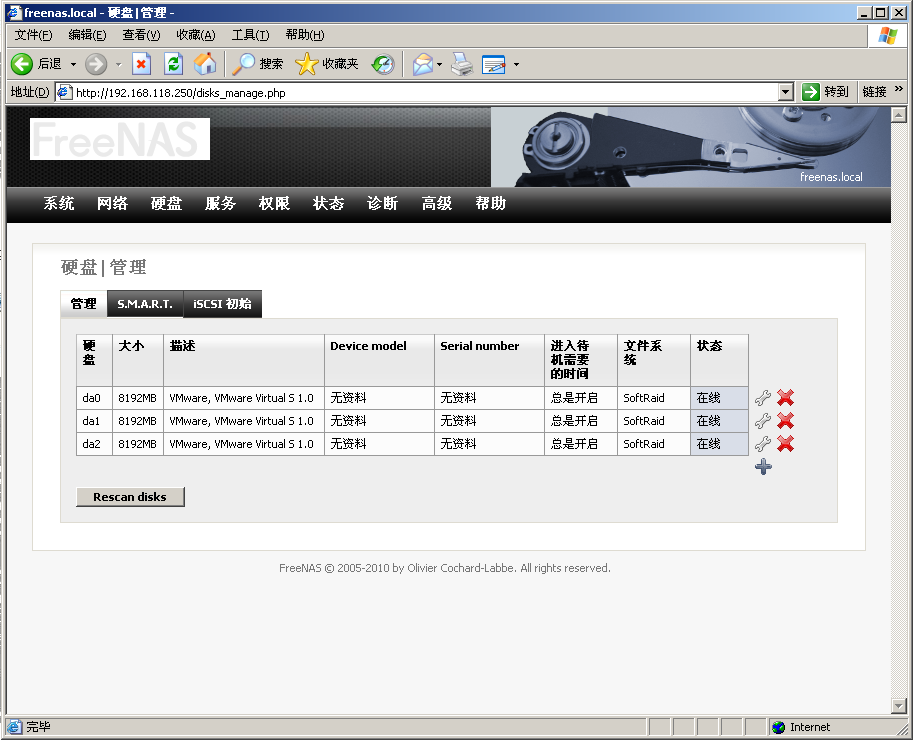
Task: Click the Windows flag logo
Action: [887, 36]
